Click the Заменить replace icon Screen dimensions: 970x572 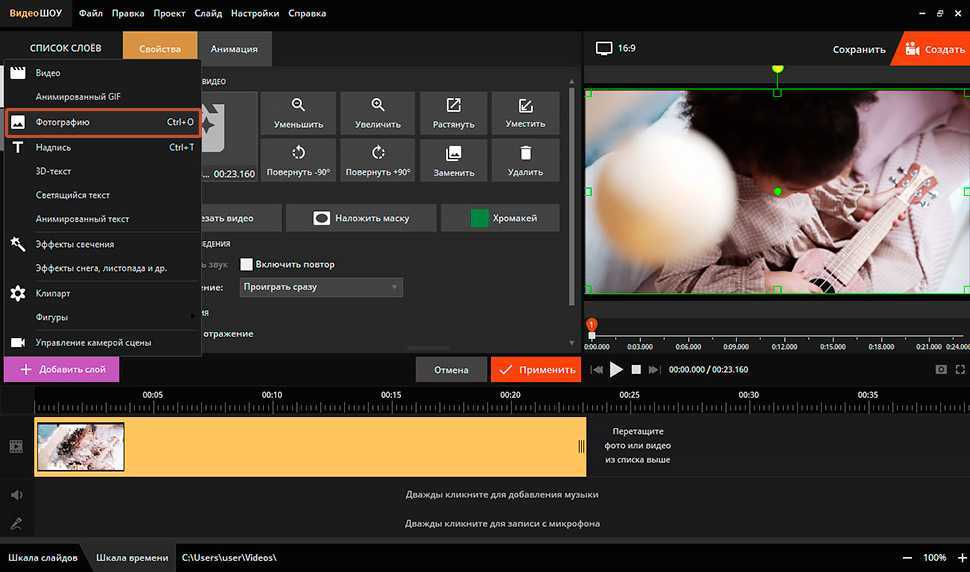click(x=453, y=160)
